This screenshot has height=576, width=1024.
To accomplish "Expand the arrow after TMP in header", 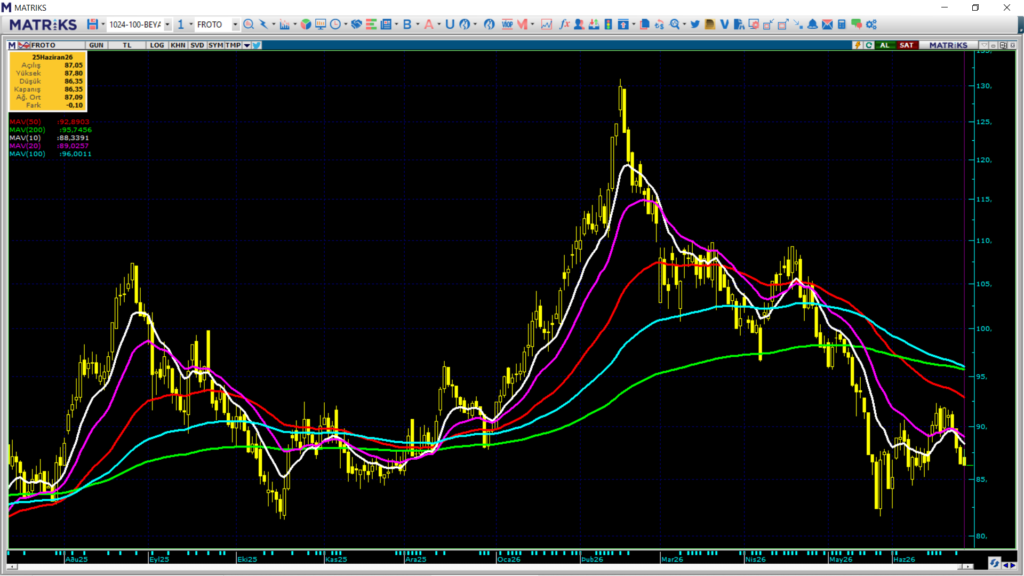I will tap(247, 45).
